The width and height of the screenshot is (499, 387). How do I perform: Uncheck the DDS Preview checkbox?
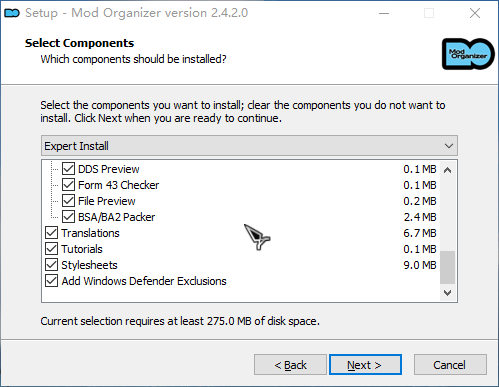pyautogui.click(x=68, y=169)
